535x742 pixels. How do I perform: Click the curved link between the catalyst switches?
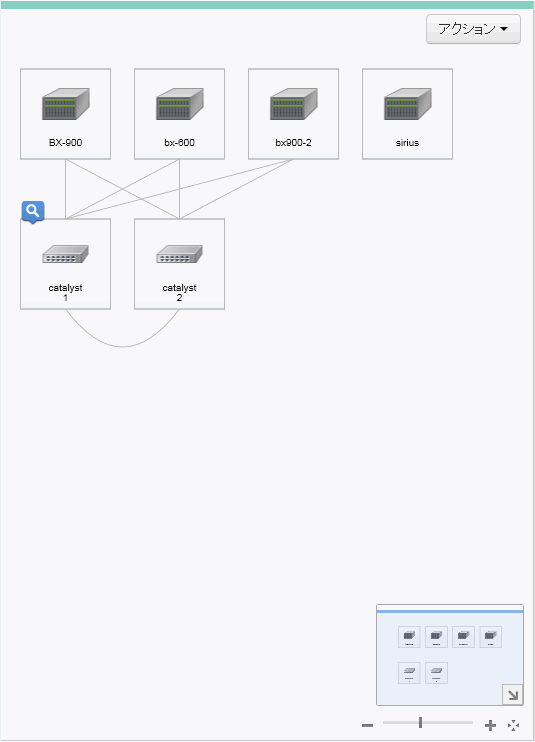coord(123,346)
